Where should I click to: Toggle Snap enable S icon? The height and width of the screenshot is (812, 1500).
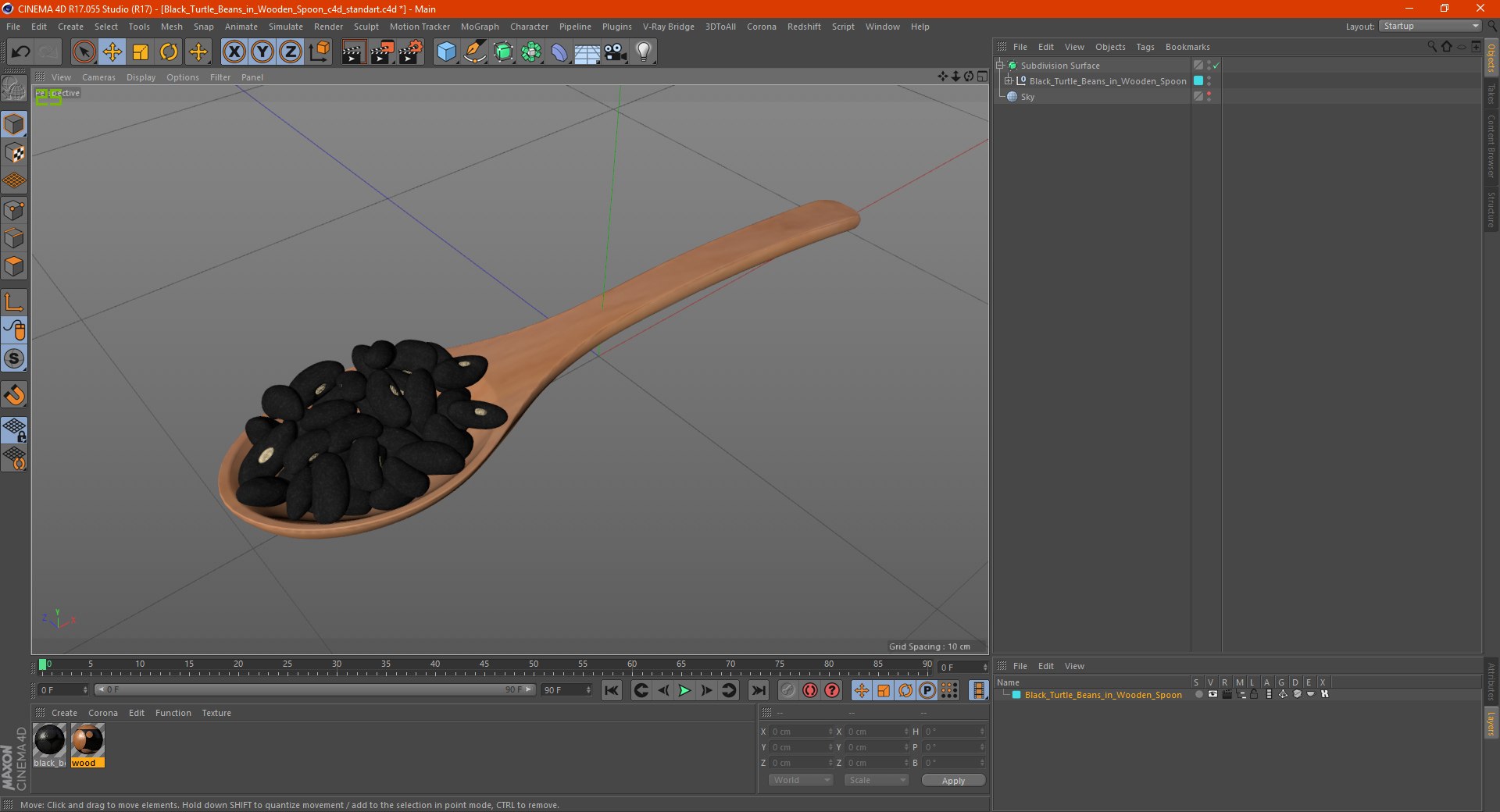tap(14, 358)
